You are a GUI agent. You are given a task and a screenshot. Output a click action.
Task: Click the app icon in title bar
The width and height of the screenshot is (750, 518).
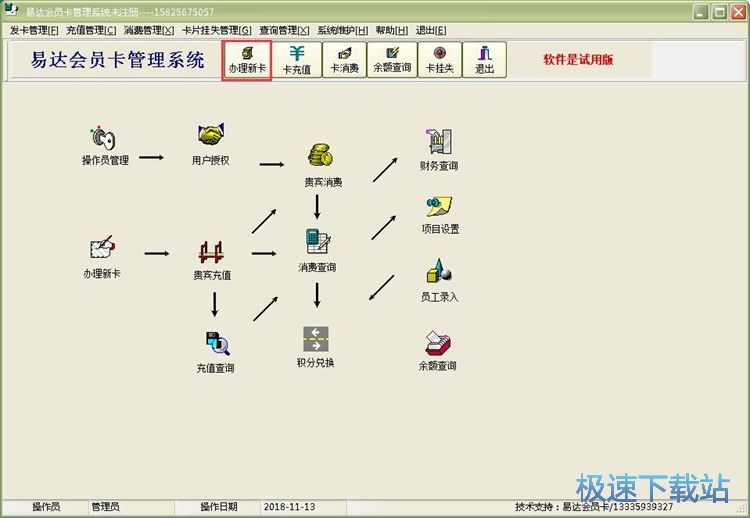click(x=11, y=10)
